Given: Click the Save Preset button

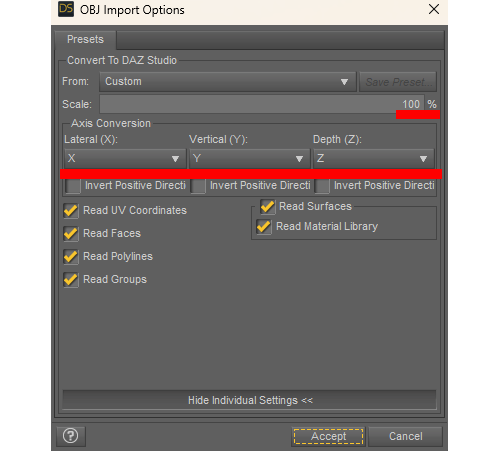Looking at the screenshot, I should (x=398, y=82).
